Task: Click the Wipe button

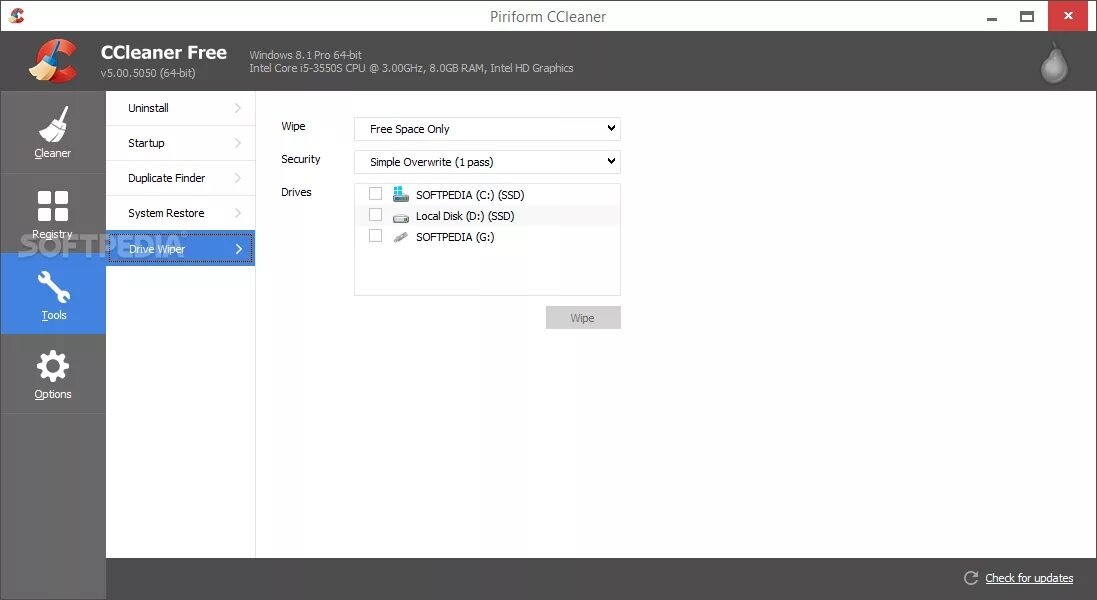Action: click(583, 317)
